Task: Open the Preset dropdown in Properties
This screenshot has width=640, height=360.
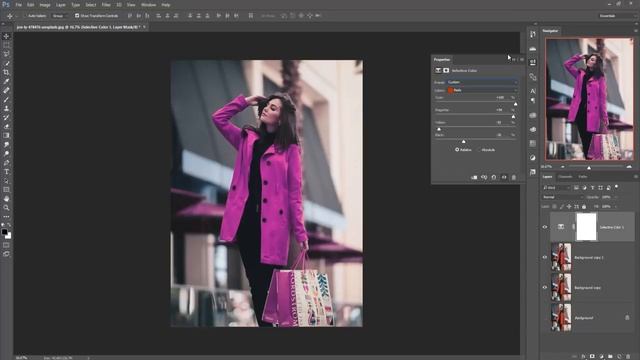Action: point(482,82)
